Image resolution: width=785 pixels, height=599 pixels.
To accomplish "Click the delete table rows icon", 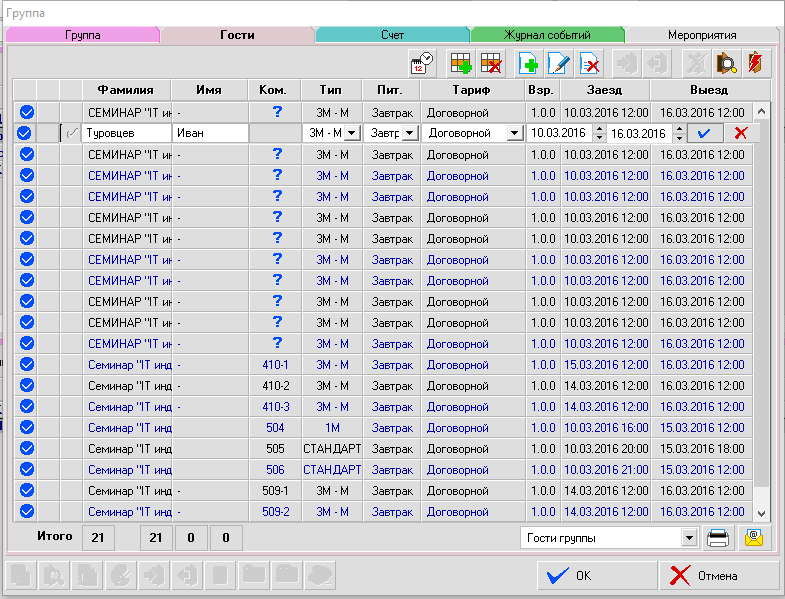I will (491, 63).
